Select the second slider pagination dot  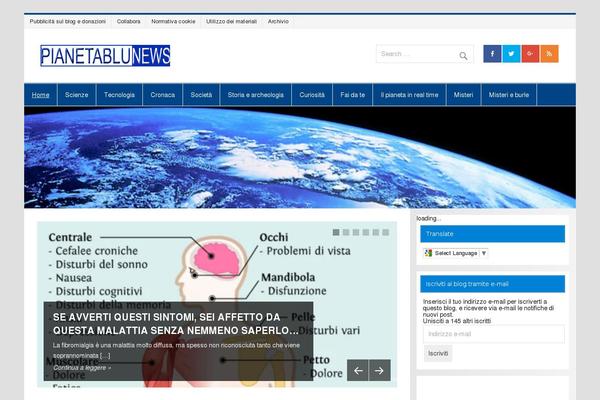point(346,232)
